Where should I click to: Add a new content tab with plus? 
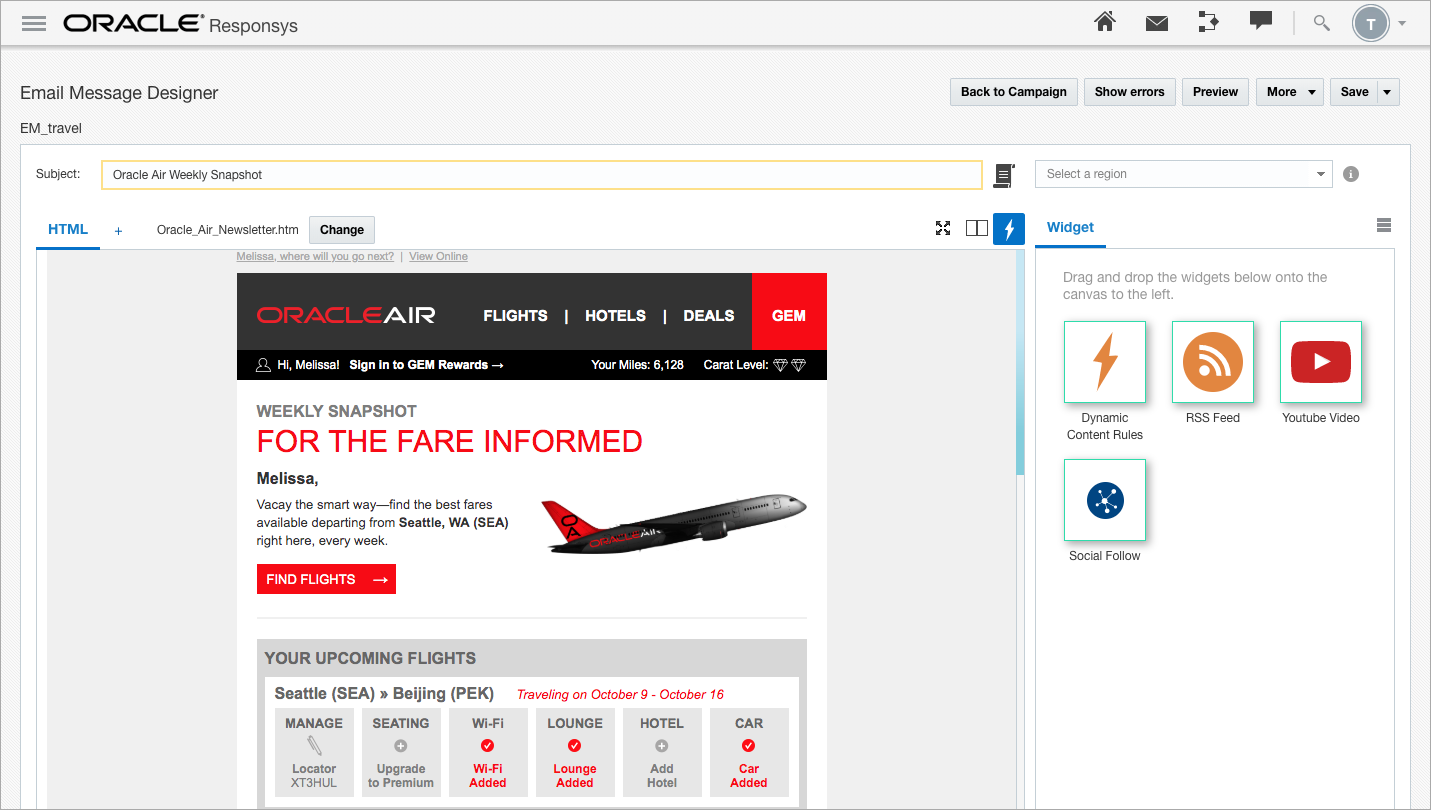click(118, 231)
